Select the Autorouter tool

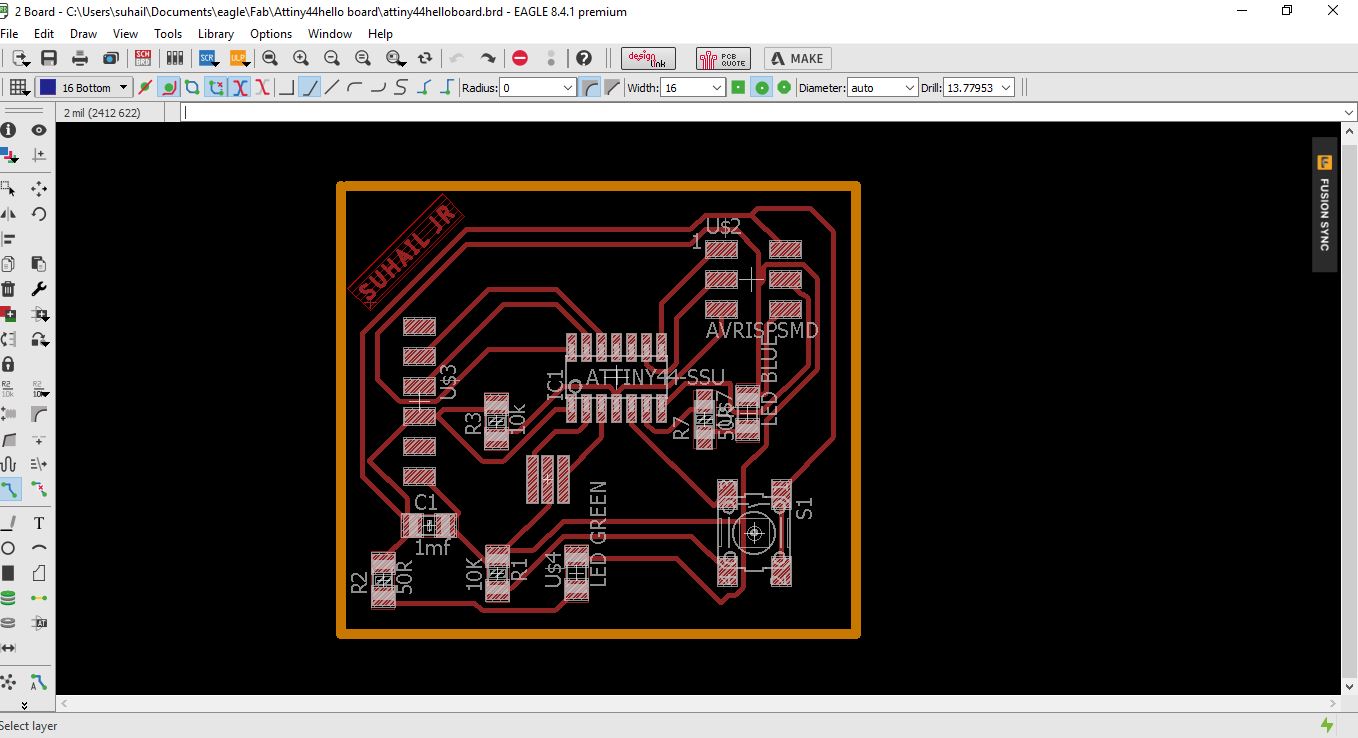pyautogui.click(x=39, y=682)
